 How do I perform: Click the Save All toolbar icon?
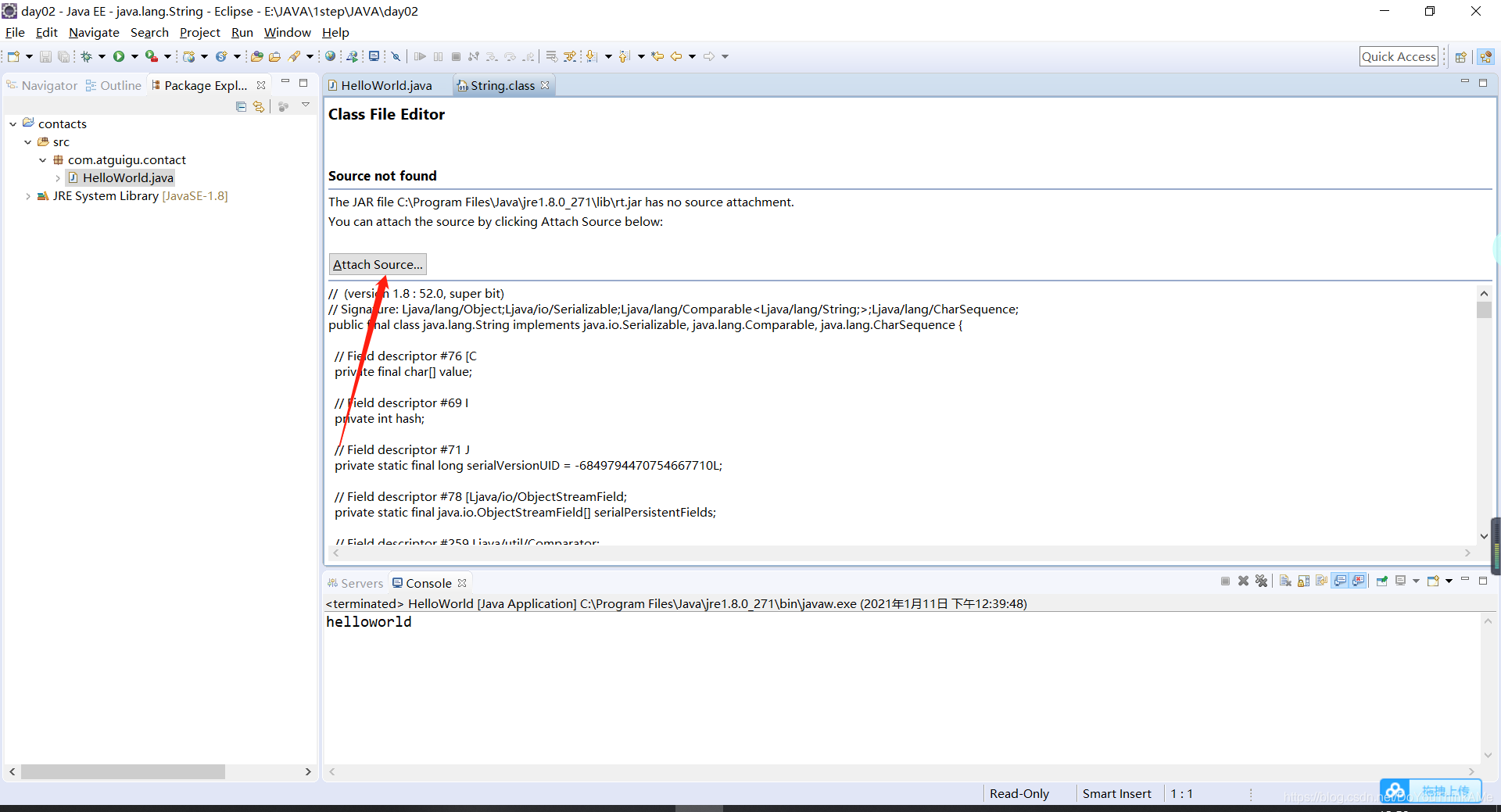click(63, 56)
